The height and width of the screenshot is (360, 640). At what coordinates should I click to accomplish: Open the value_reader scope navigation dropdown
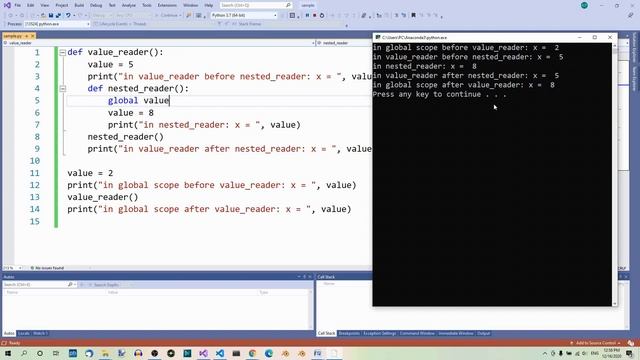coord(159,43)
